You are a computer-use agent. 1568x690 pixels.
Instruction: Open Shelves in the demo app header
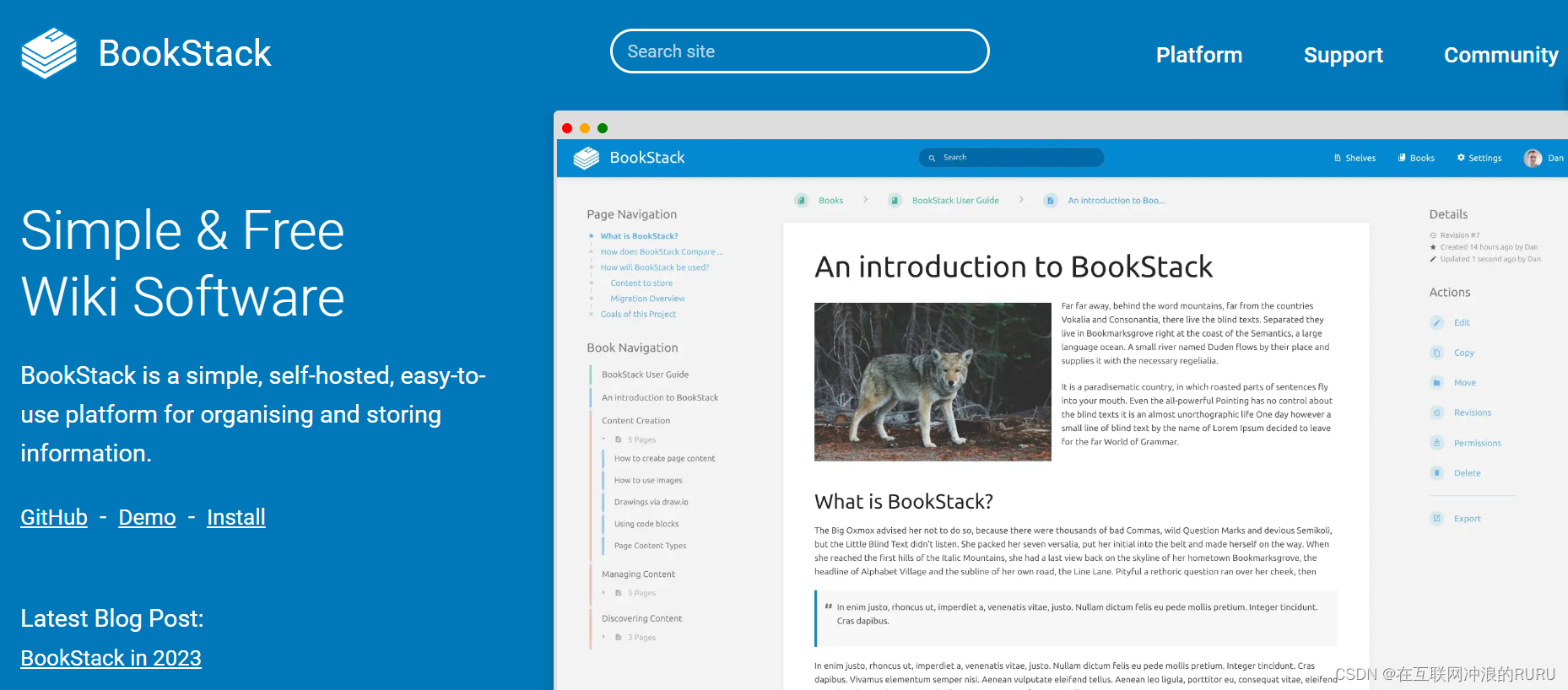coord(1354,158)
